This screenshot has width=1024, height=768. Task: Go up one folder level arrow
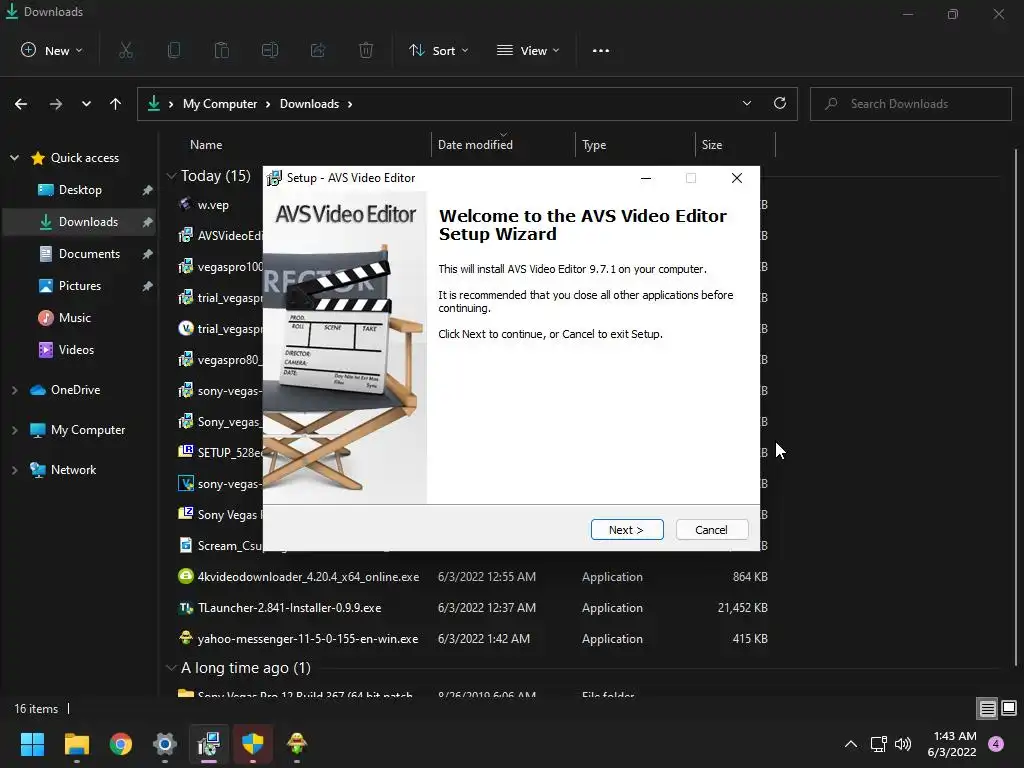coord(116,104)
